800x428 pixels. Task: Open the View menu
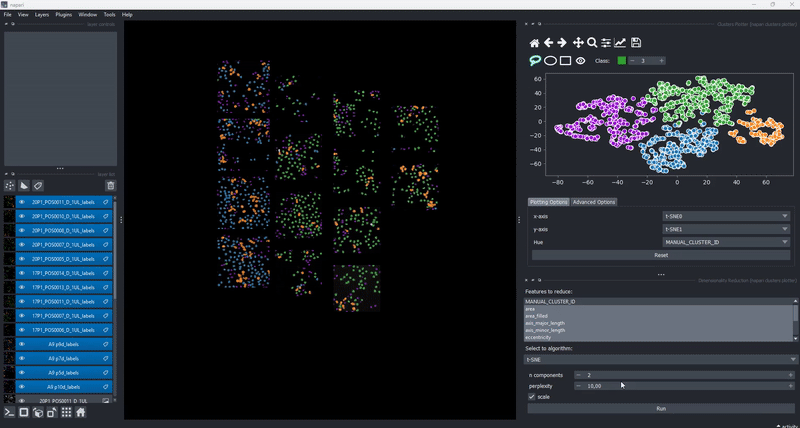pos(23,15)
